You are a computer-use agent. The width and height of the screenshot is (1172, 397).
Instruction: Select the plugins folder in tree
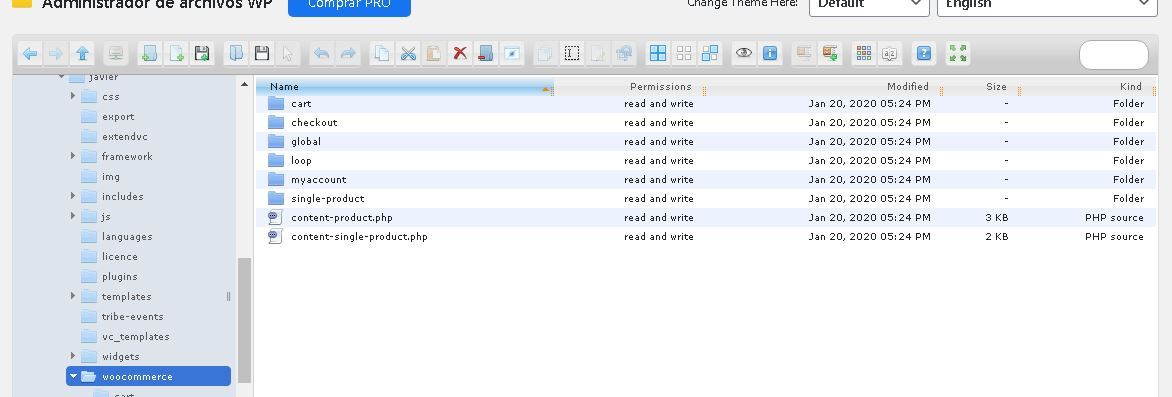[120, 276]
